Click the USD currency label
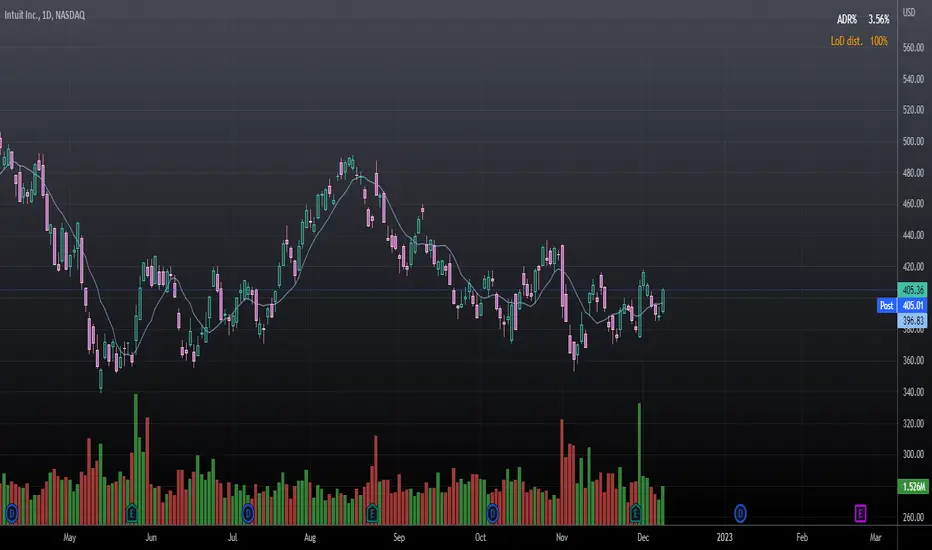 coord(909,12)
